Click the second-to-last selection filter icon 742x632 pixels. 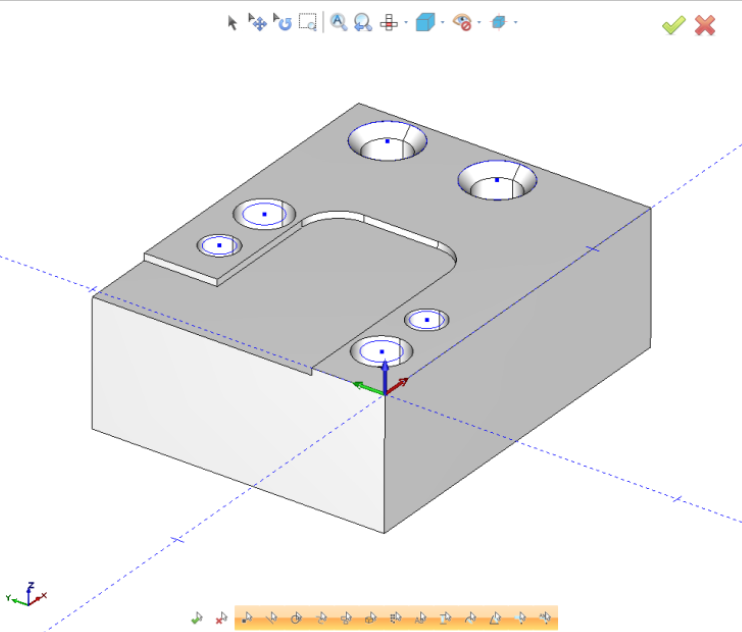coord(520,618)
